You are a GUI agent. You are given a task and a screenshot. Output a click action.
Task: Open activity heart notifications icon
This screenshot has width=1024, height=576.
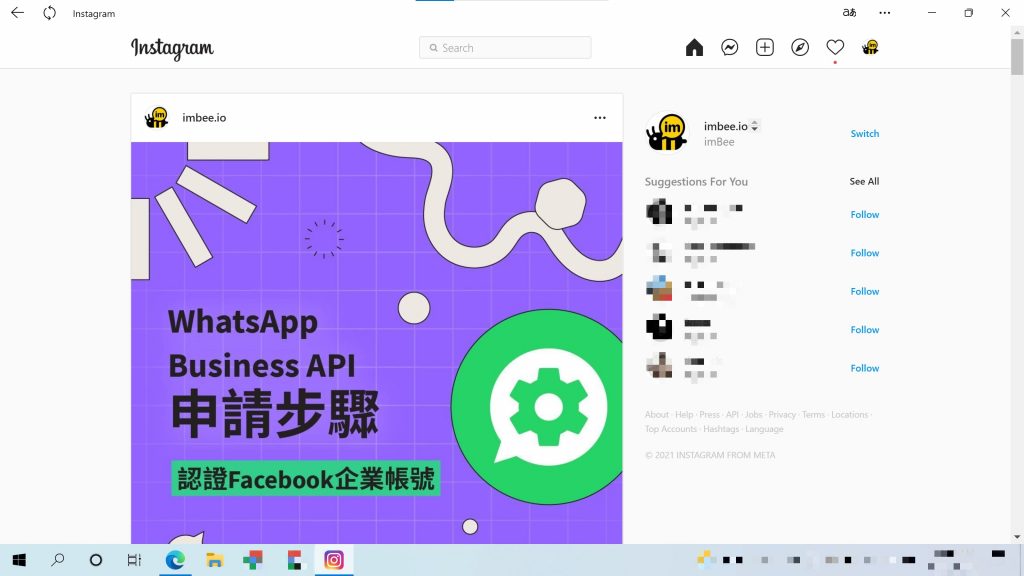835,48
